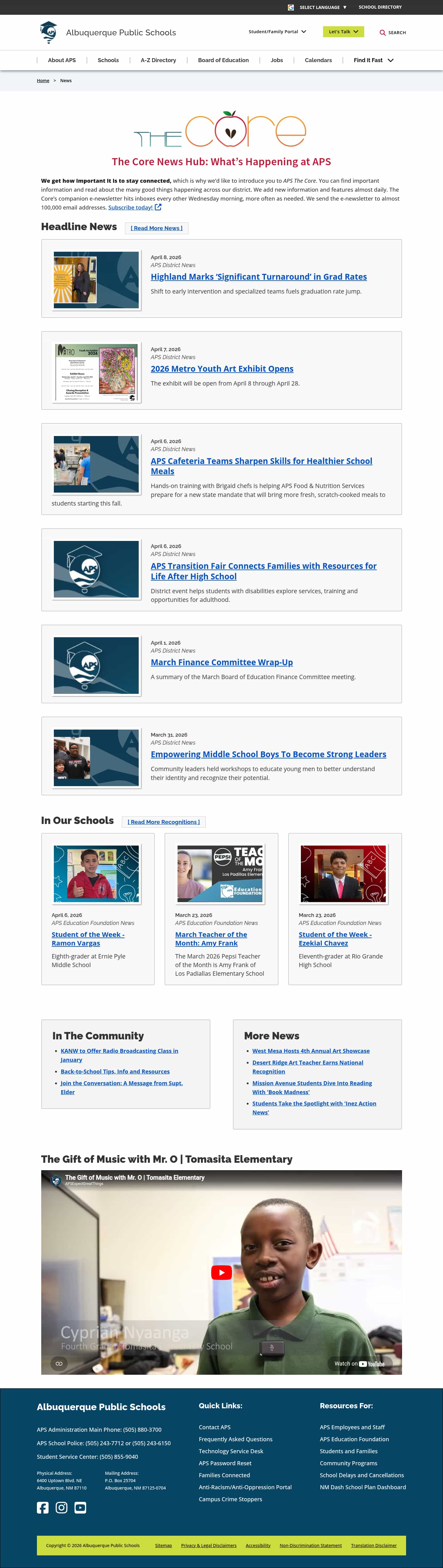443x1568 pixels.
Task: Click the external link icon after Subscribe today
Action: click(x=158, y=207)
